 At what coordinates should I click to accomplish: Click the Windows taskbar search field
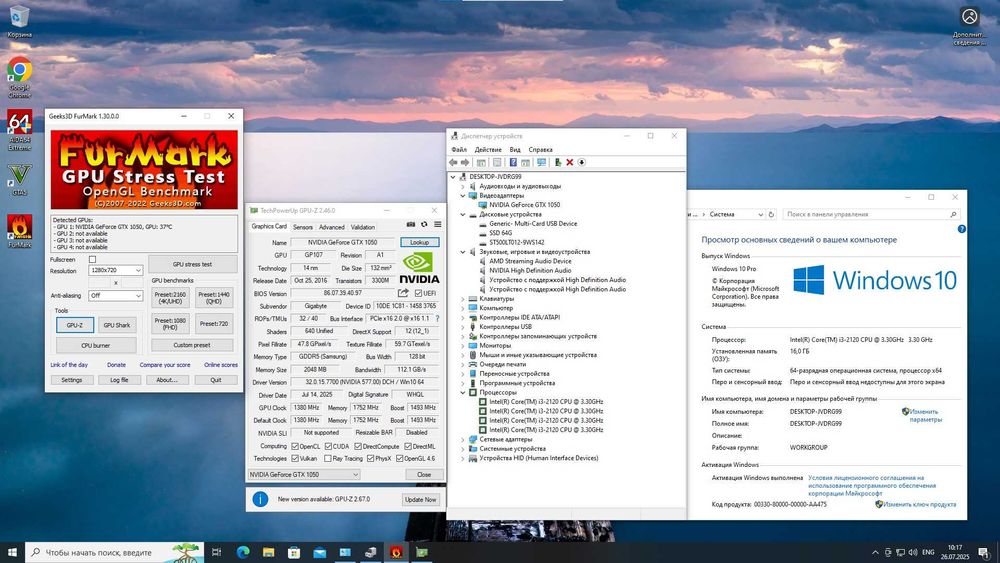click(x=115, y=552)
